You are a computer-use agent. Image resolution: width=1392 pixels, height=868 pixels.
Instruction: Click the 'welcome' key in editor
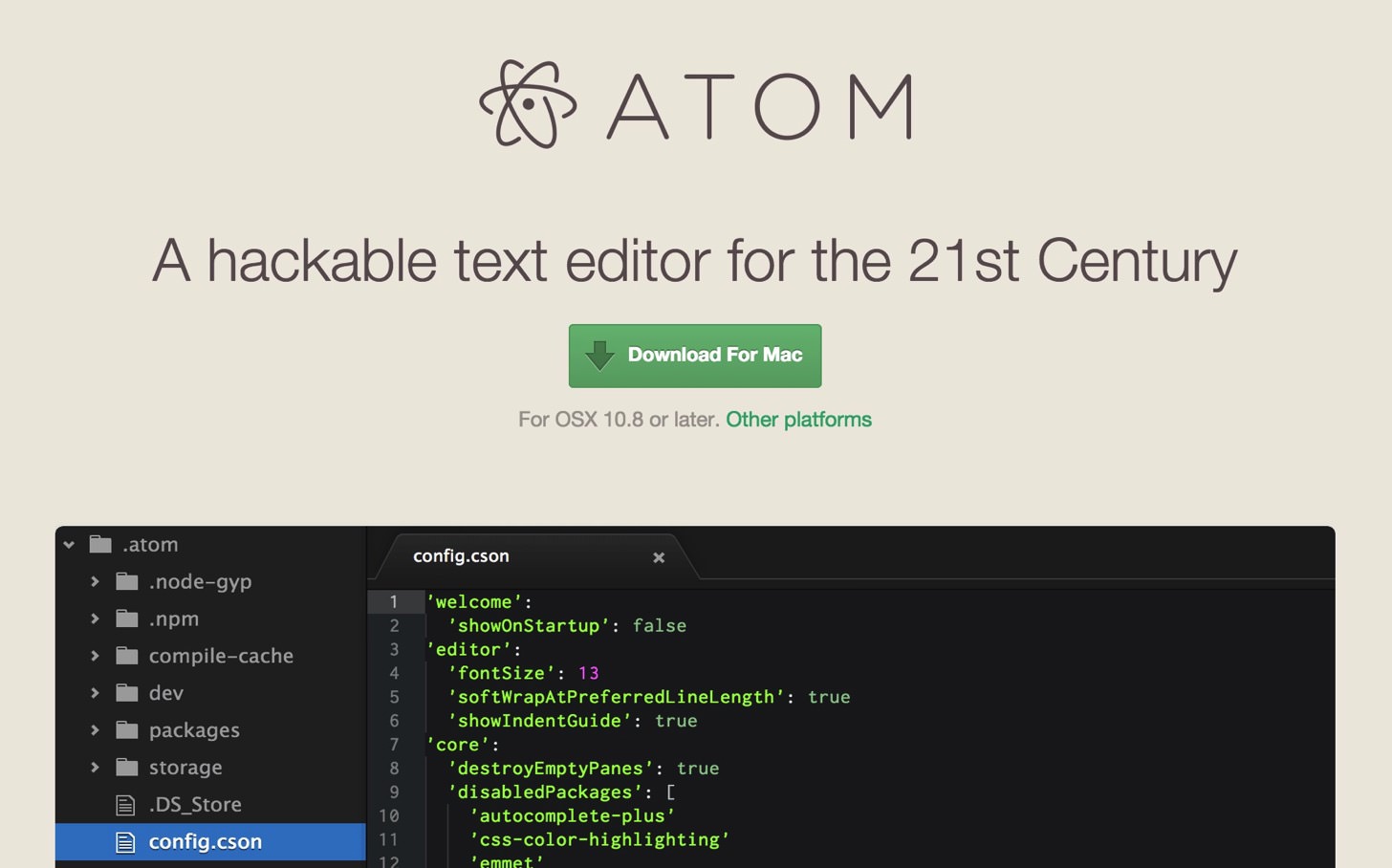[474, 602]
